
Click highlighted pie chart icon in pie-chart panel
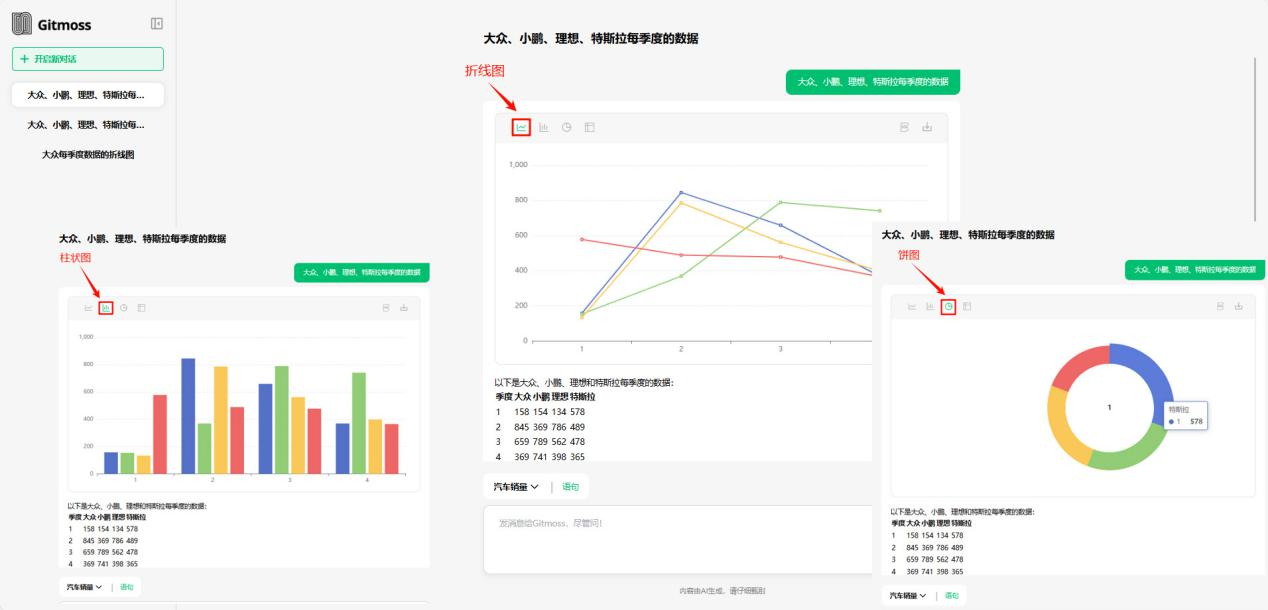point(948,306)
